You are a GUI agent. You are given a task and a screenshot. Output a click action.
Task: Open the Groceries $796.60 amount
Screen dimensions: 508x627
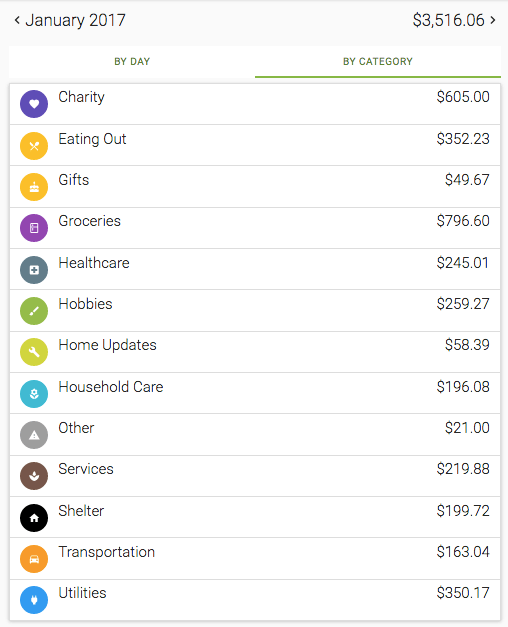tap(463, 221)
